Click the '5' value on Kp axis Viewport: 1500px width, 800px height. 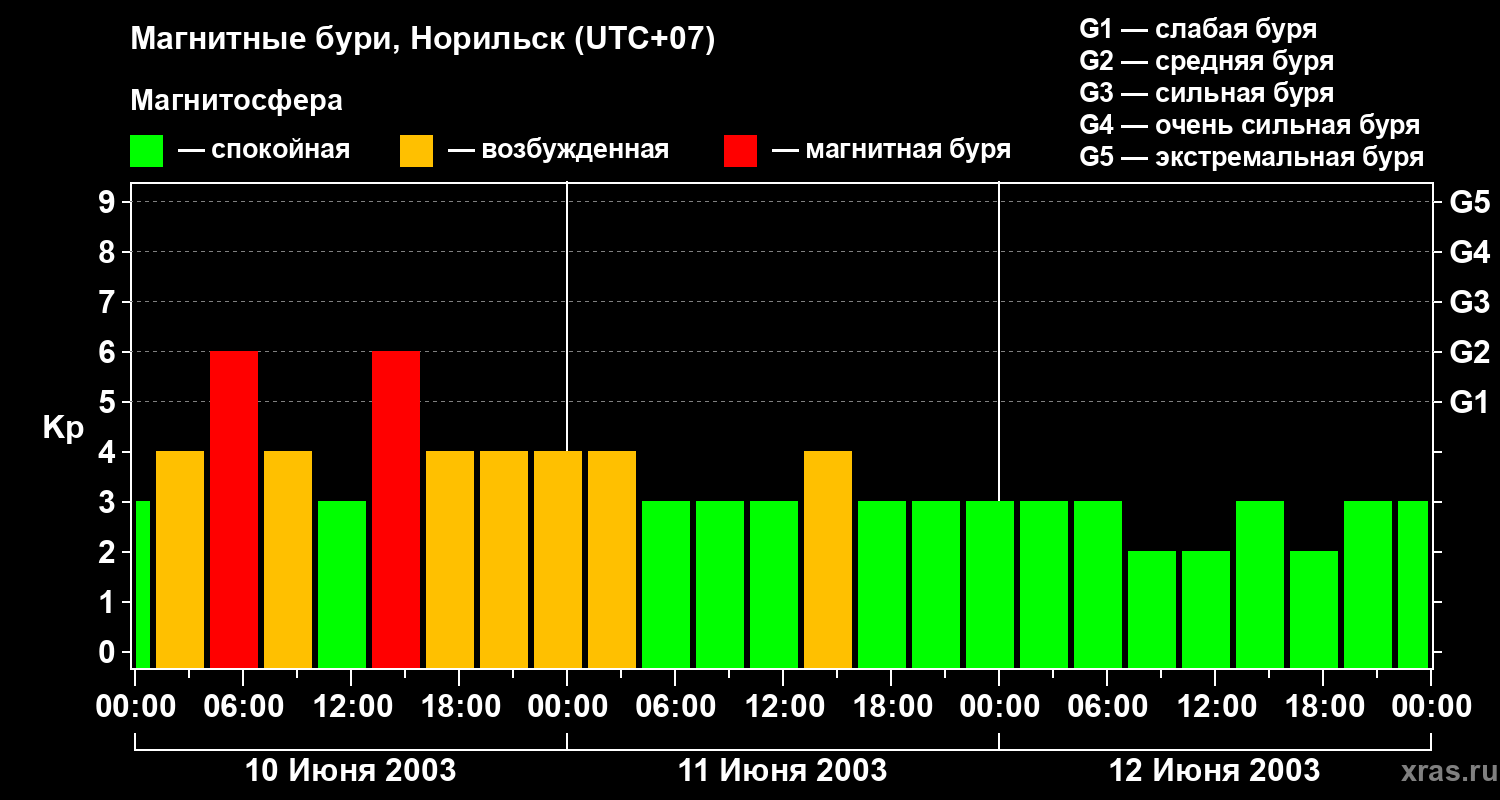coord(109,402)
